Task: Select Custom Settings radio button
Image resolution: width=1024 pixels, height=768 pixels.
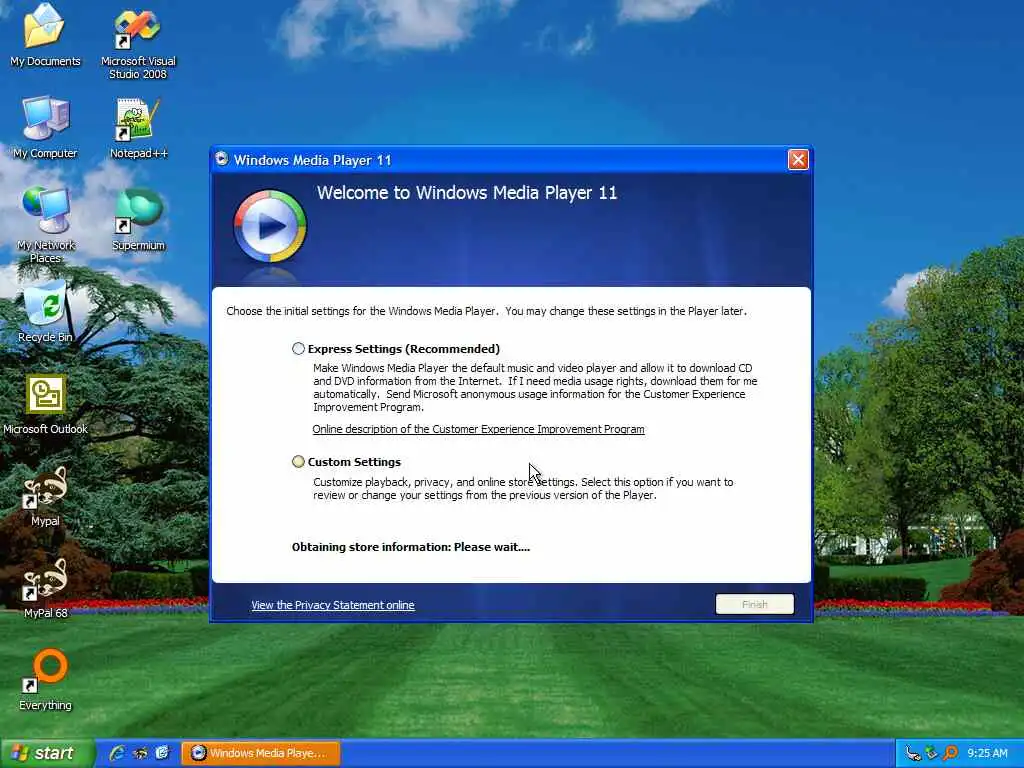Action: point(298,462)
